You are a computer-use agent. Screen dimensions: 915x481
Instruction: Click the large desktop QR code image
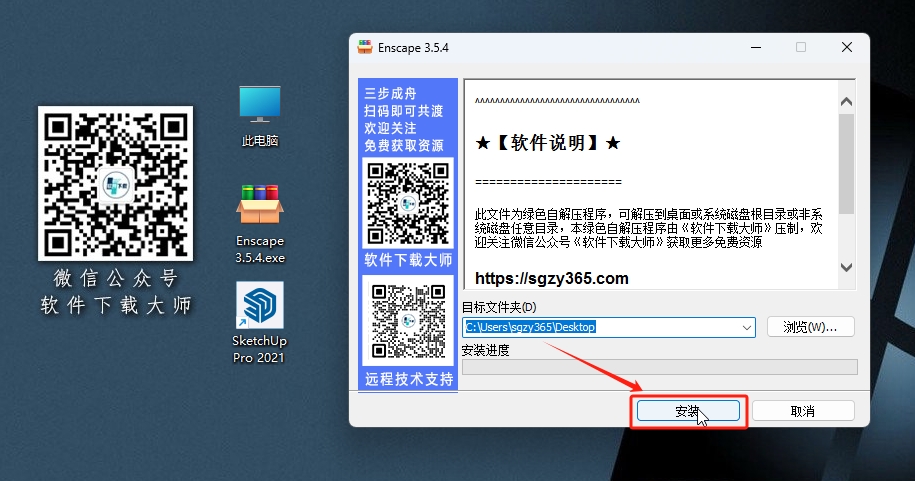116,183
